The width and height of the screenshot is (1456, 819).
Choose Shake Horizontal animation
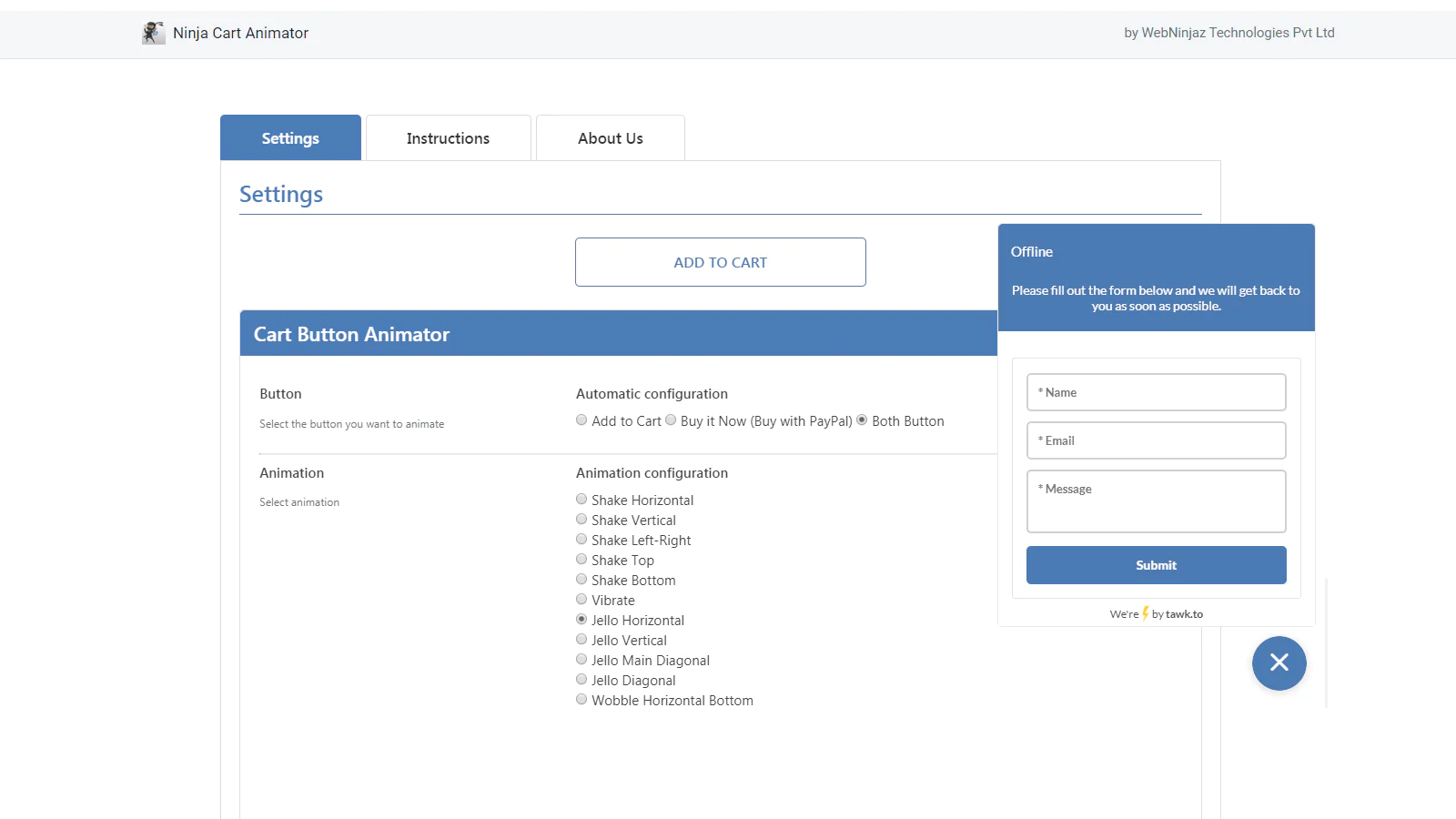click(581, 500)
